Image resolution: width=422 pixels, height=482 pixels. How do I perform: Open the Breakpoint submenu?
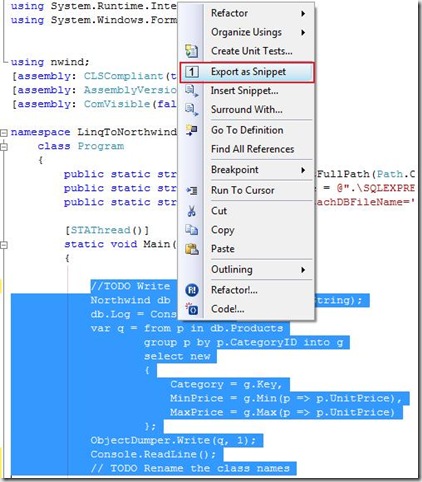tap(246, 170)
